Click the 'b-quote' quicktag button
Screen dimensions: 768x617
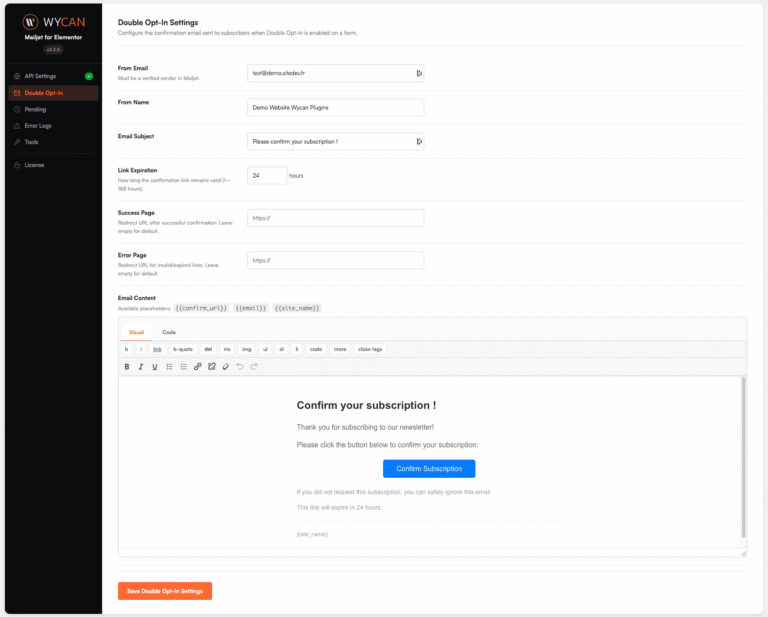point(183,349)
